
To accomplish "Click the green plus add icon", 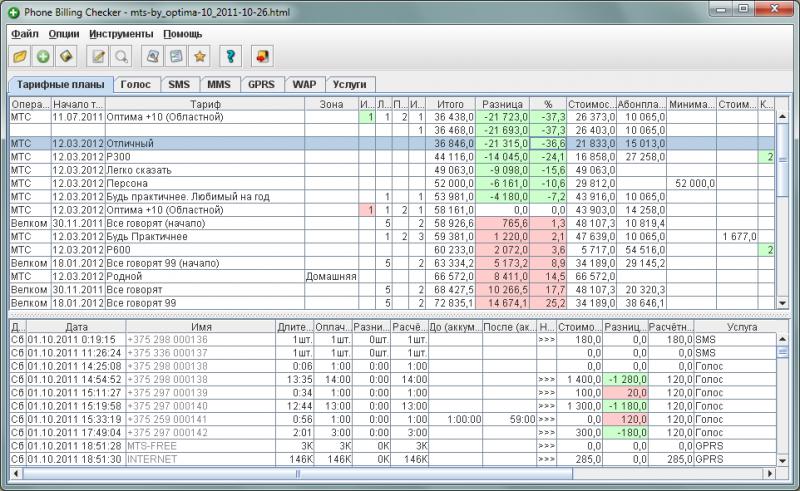I will pos(43,56).
